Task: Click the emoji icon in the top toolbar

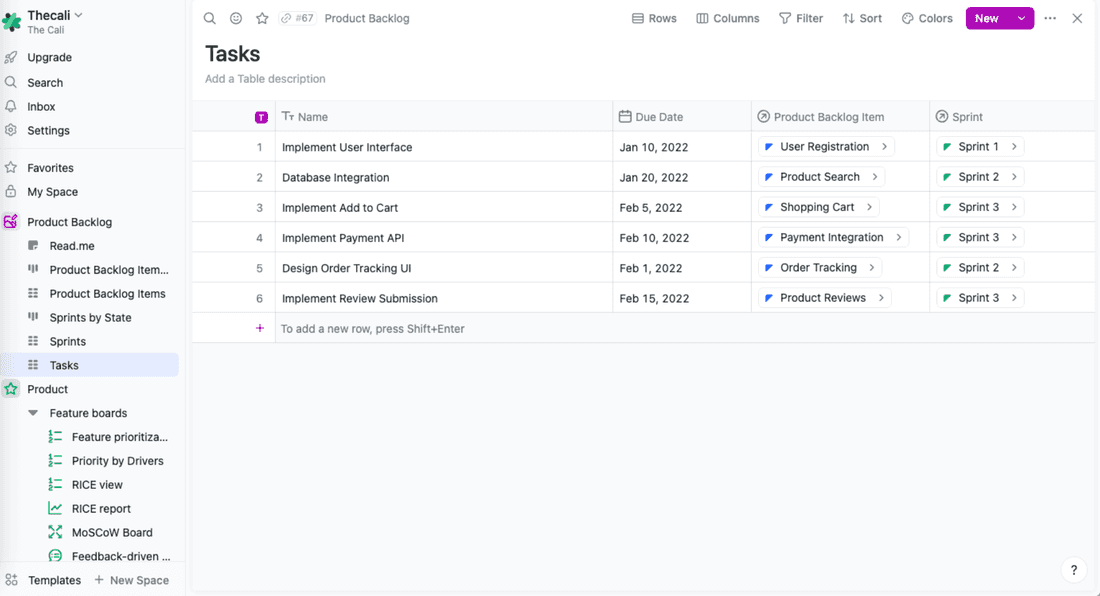Action: [235, 18]
